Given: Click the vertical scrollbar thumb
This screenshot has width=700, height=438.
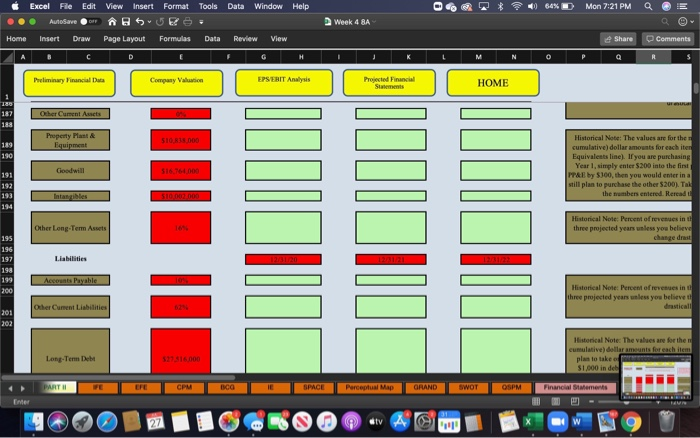Looking at the screenshot, I should click(x=696, y=88).
